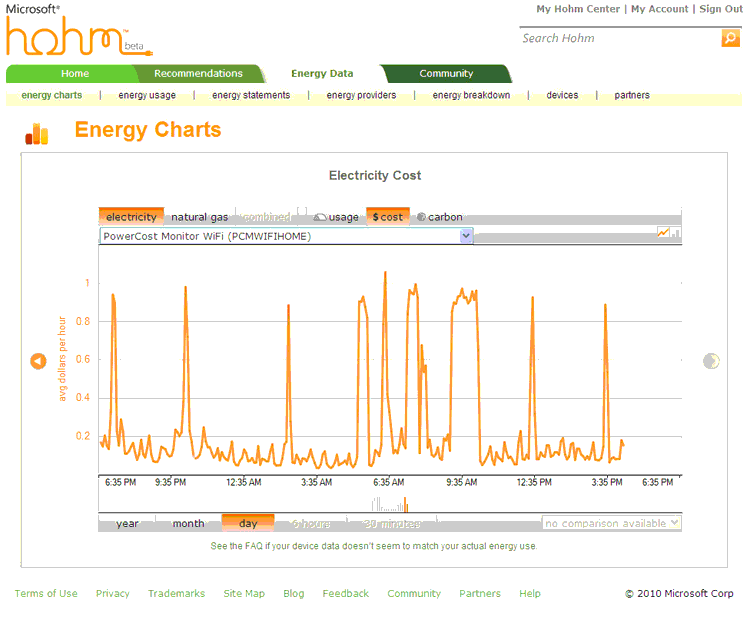
Task: Open Site Map footer link
Action: pyautogui.click(x=244, y=593)
